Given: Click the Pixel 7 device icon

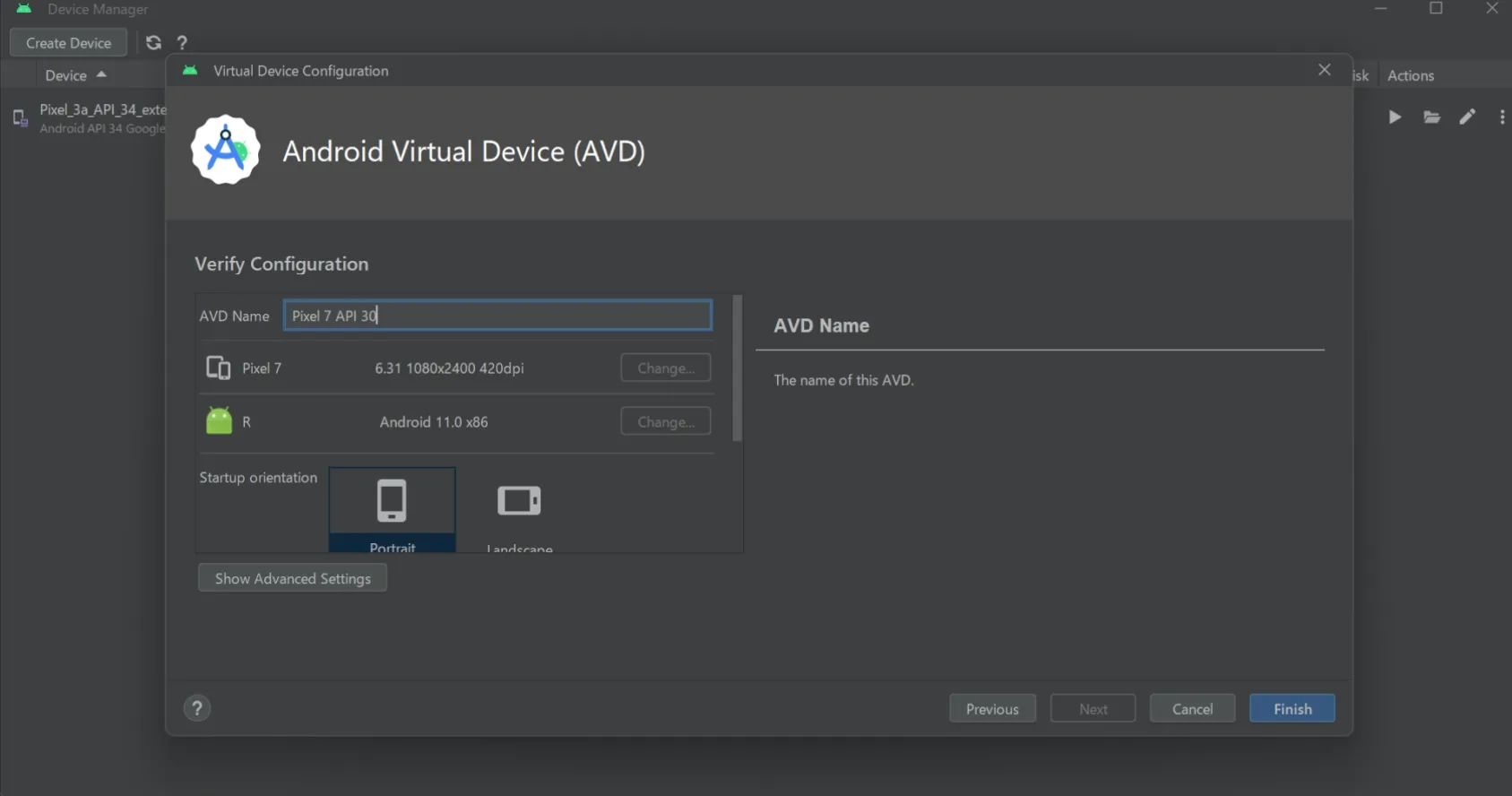Looking at the screenshot, I should pyautogui.click(x=219, y=368).
